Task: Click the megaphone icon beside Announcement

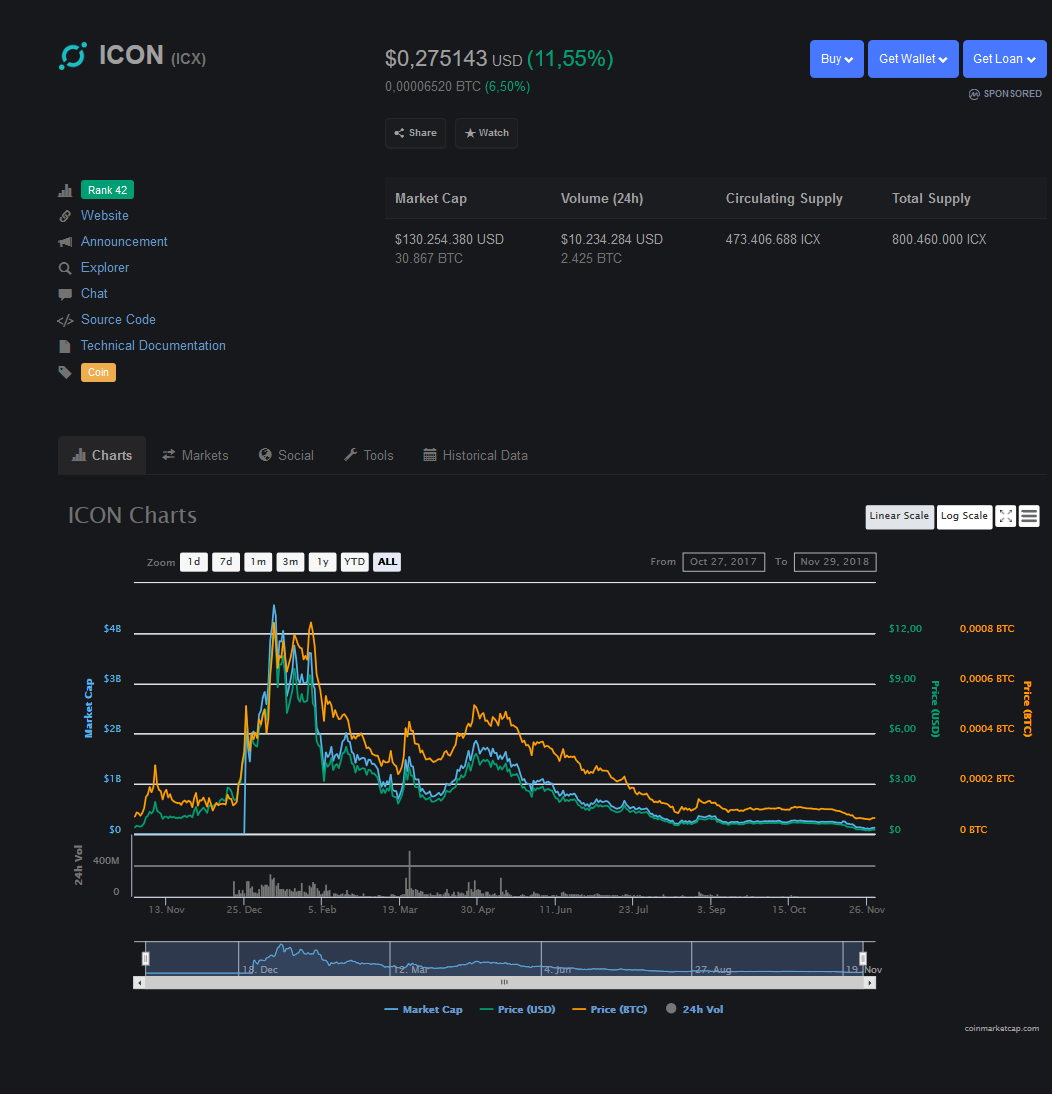Action: 65,242
